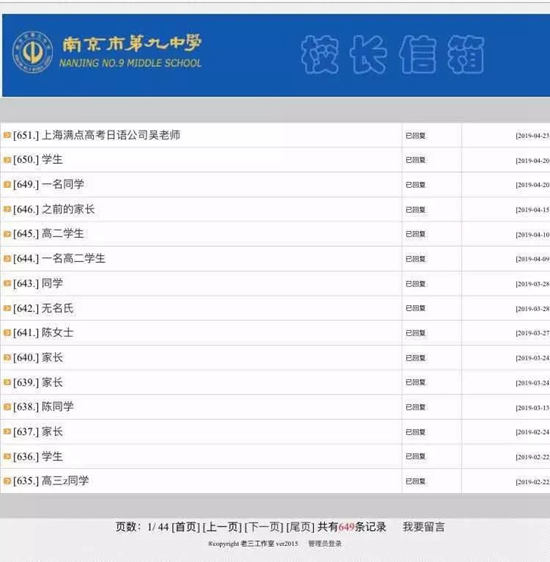Image resolution: width=550 pixels, height=562 pixels.
Task: Open message 649 from 一名同学
Action: 48,184
